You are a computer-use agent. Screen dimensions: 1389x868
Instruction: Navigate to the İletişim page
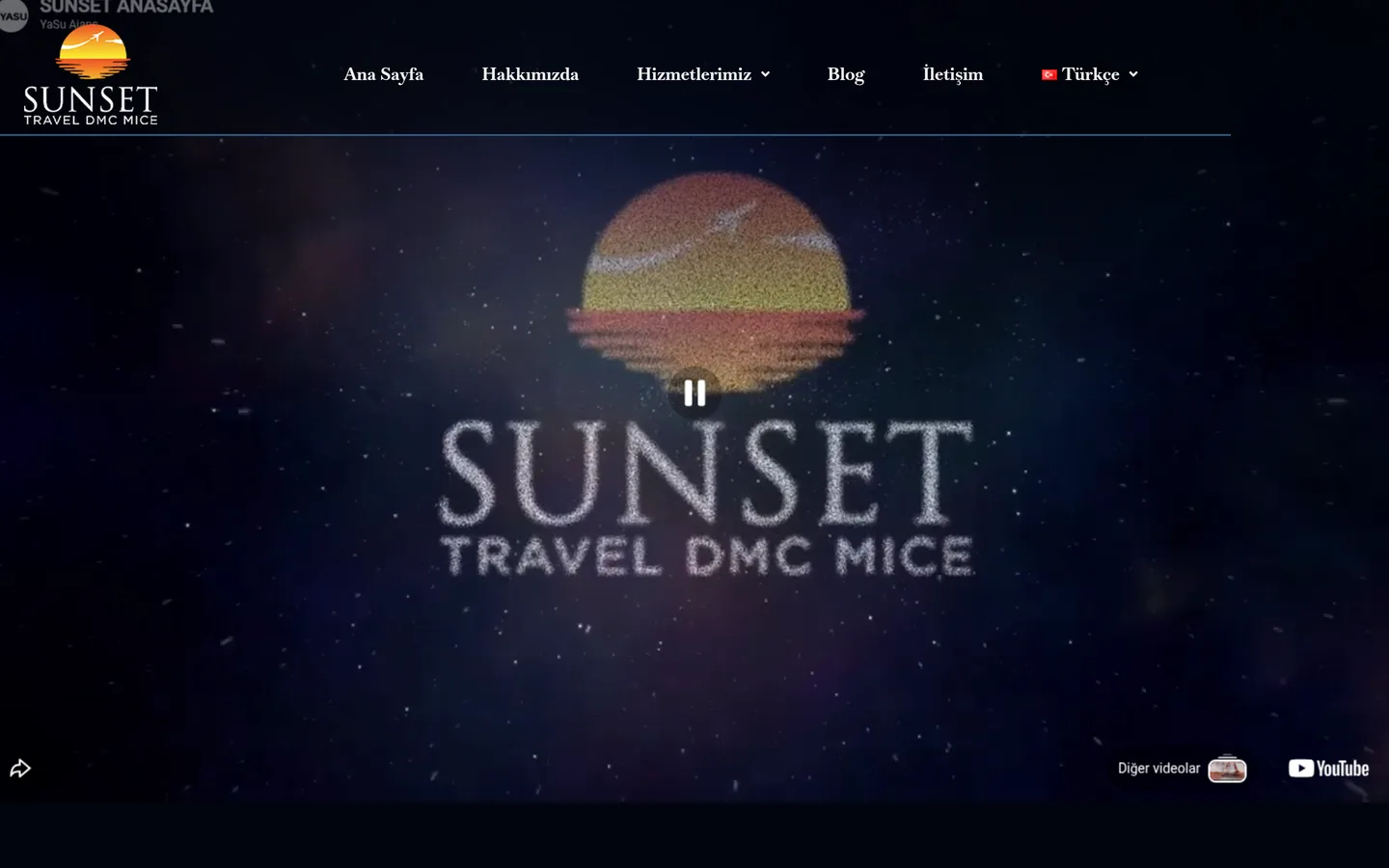[x=952, y=74]
